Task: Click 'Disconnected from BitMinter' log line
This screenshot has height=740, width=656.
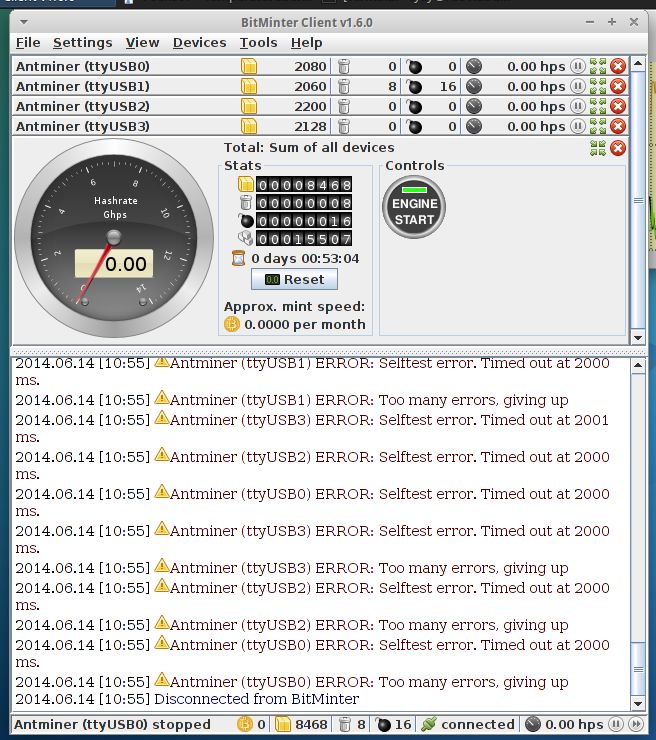Action: pyautogui.click(x=256, y=699)
